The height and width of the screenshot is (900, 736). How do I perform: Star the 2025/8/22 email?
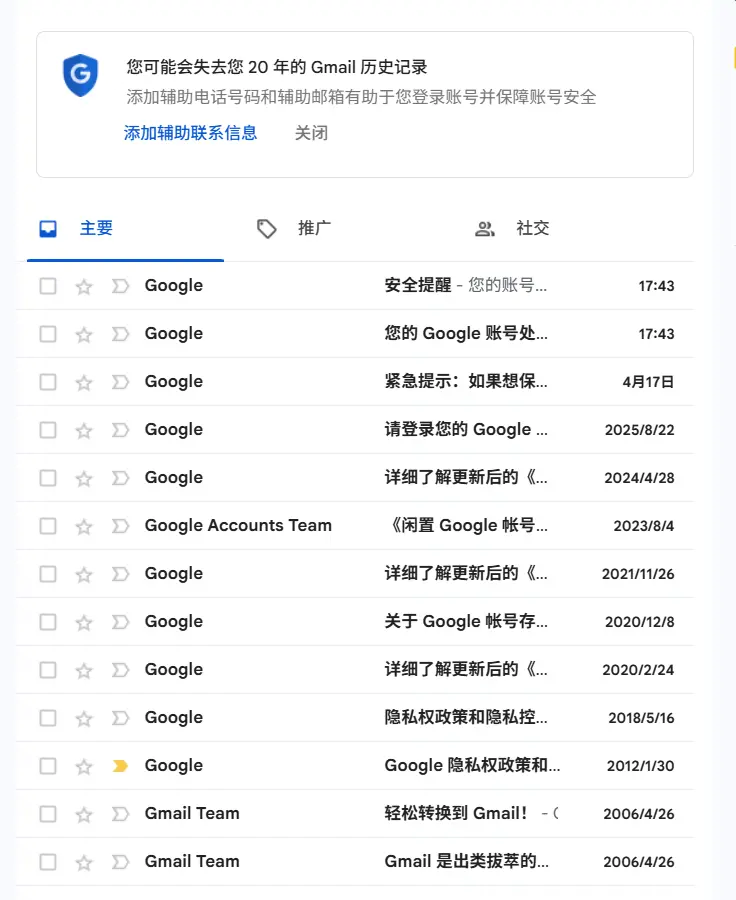click(x=84, y=430)
